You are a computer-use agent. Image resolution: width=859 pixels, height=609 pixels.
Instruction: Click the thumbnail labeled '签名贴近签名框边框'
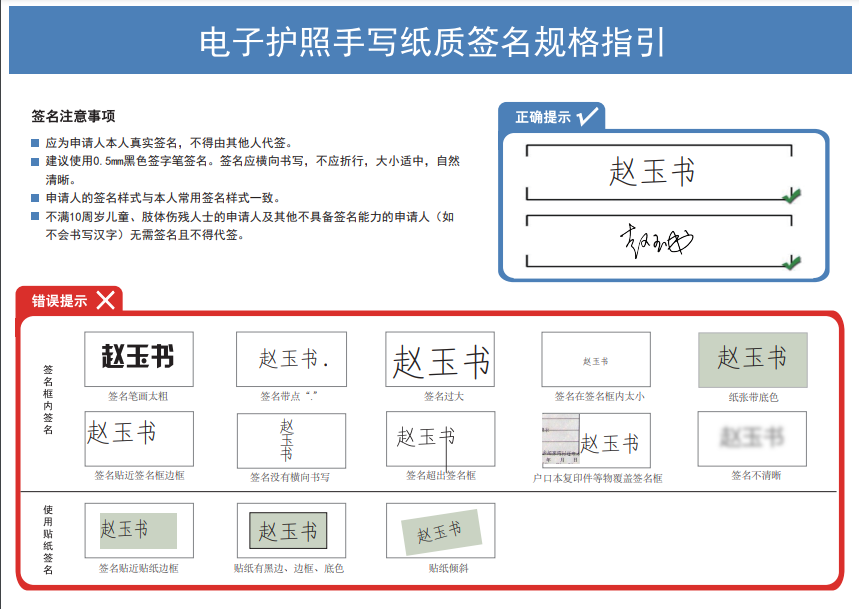[139, 439]
